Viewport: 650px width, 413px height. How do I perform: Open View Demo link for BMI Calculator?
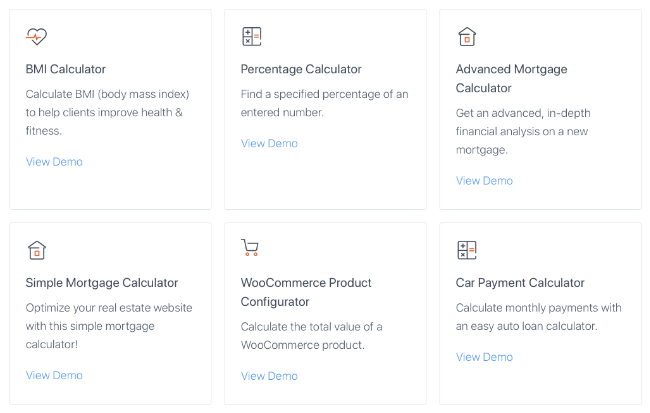tap(54, 162)
